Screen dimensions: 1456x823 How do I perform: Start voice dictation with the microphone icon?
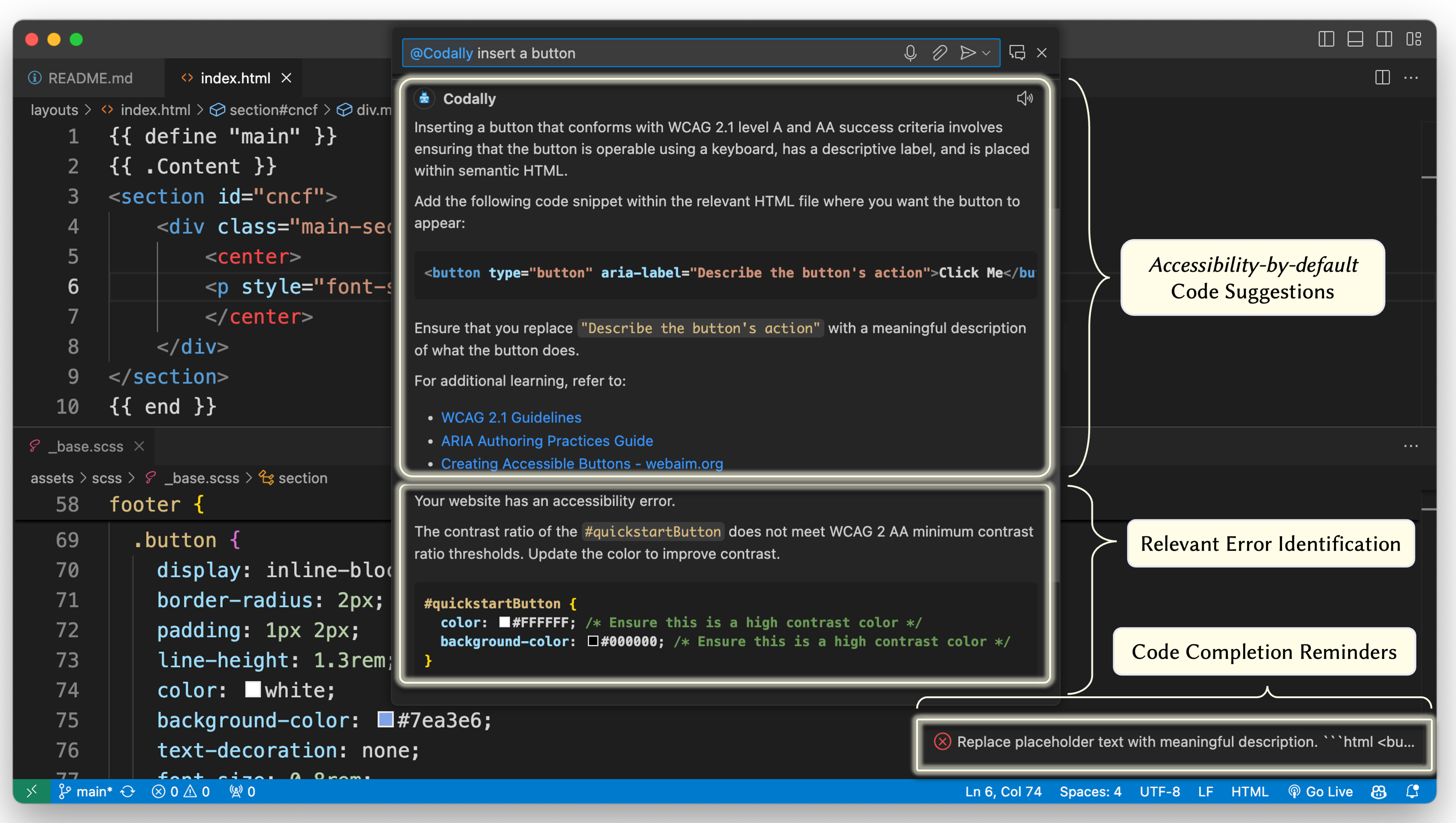coord(911,52)
